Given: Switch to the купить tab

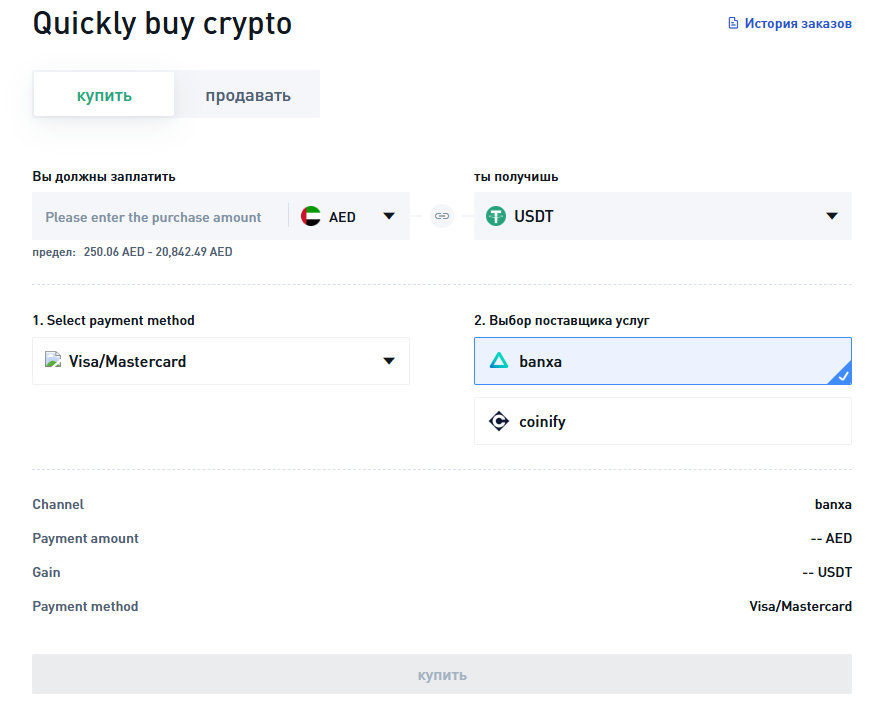Looking at the screenshot, I should (x=104, y=94).
